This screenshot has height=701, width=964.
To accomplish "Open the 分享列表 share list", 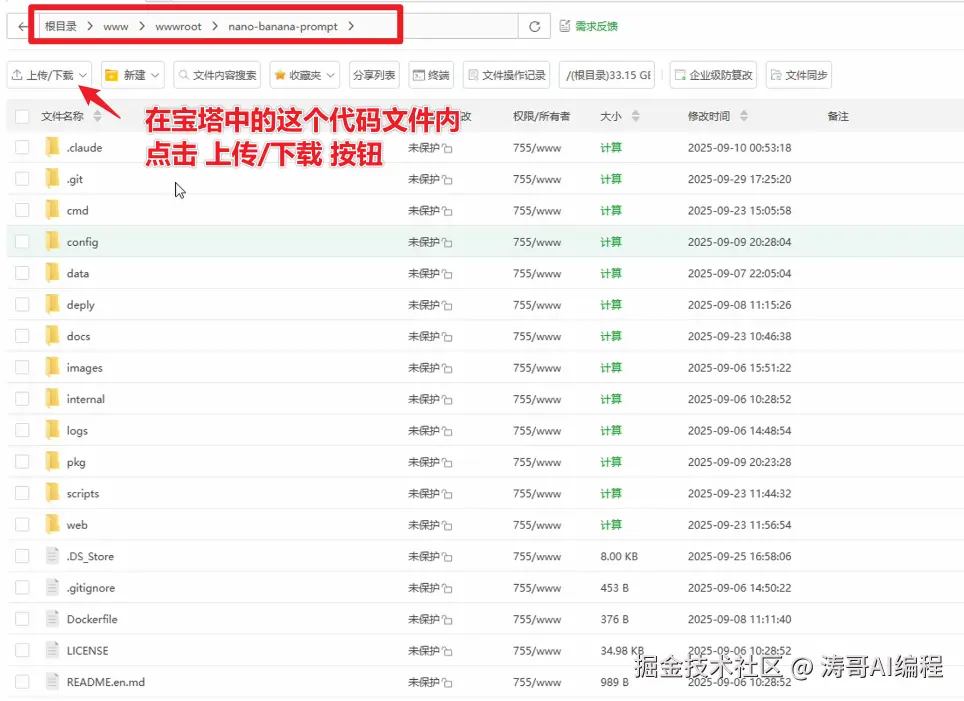I will coord(374,75).
